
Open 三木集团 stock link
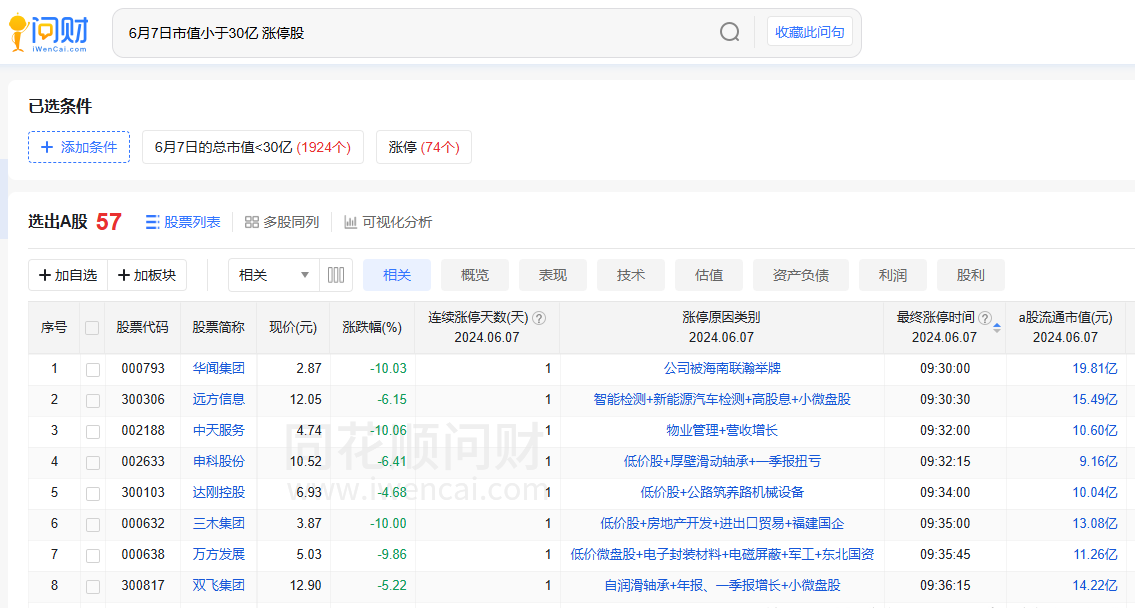tap(219, 524)
